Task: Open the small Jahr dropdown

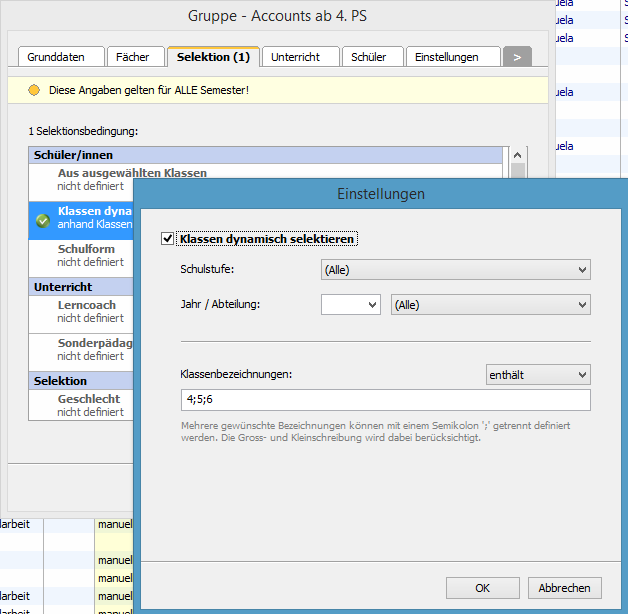Action: 350,305
